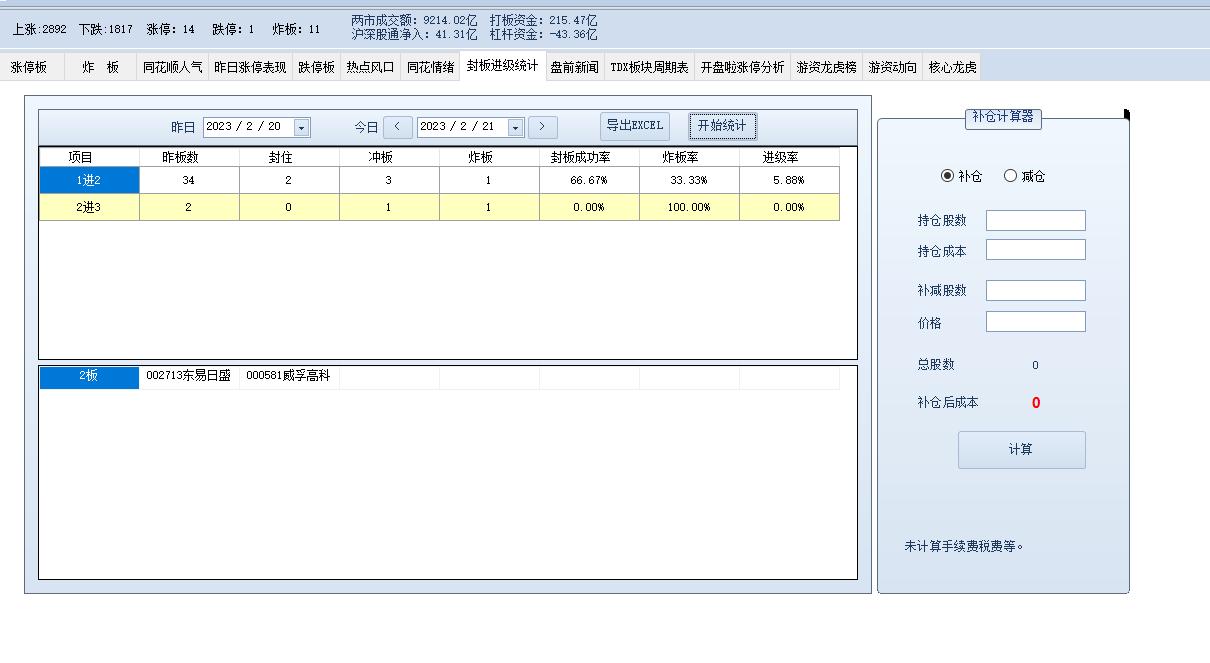Screen dimensions: 1210x663
Task: Click the 导出EXCEL button
Action: (x=634, y=126)
